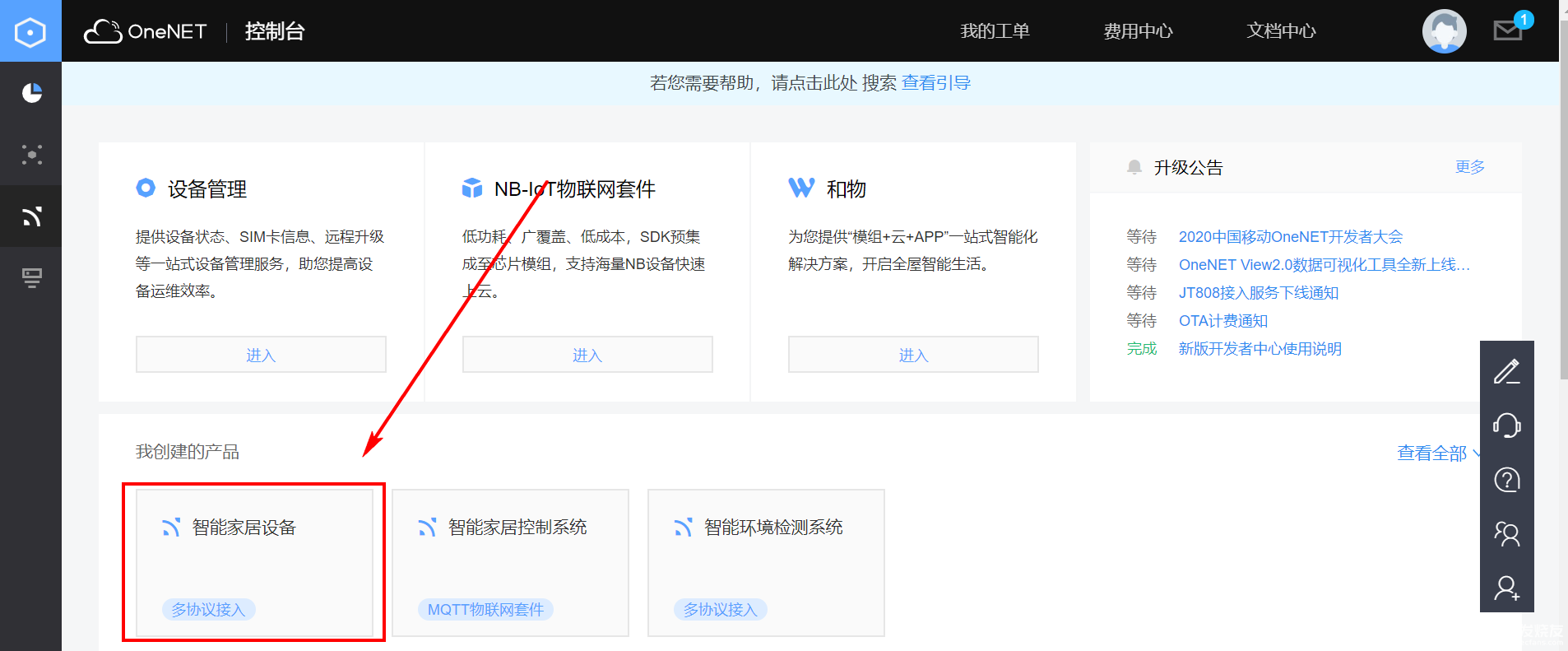Open the mail notification envelope icon
The image size is (1568, 651).
point(1507,31)
